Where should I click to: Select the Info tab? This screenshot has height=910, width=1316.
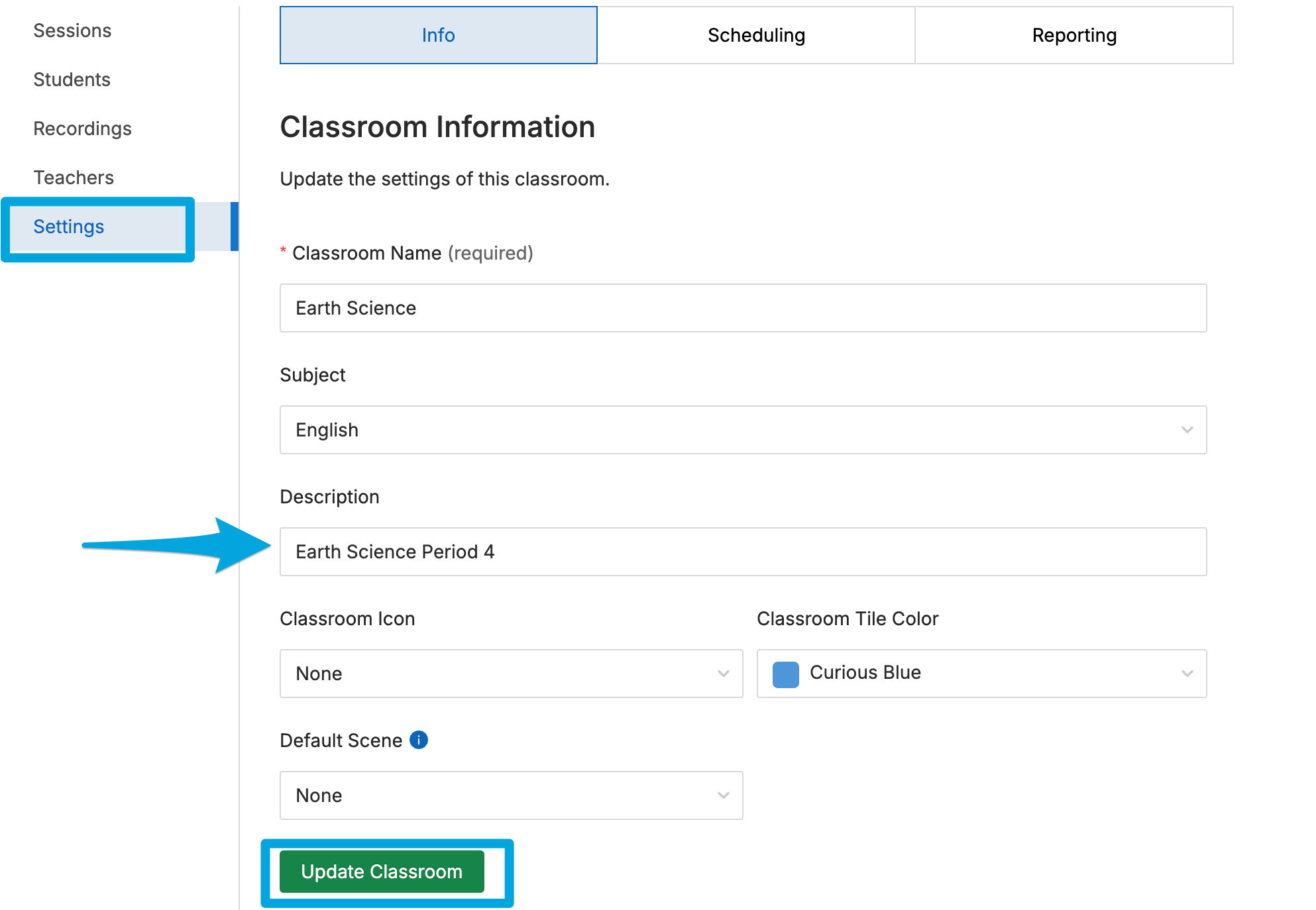pyautogui.click(x=438, y=35)
